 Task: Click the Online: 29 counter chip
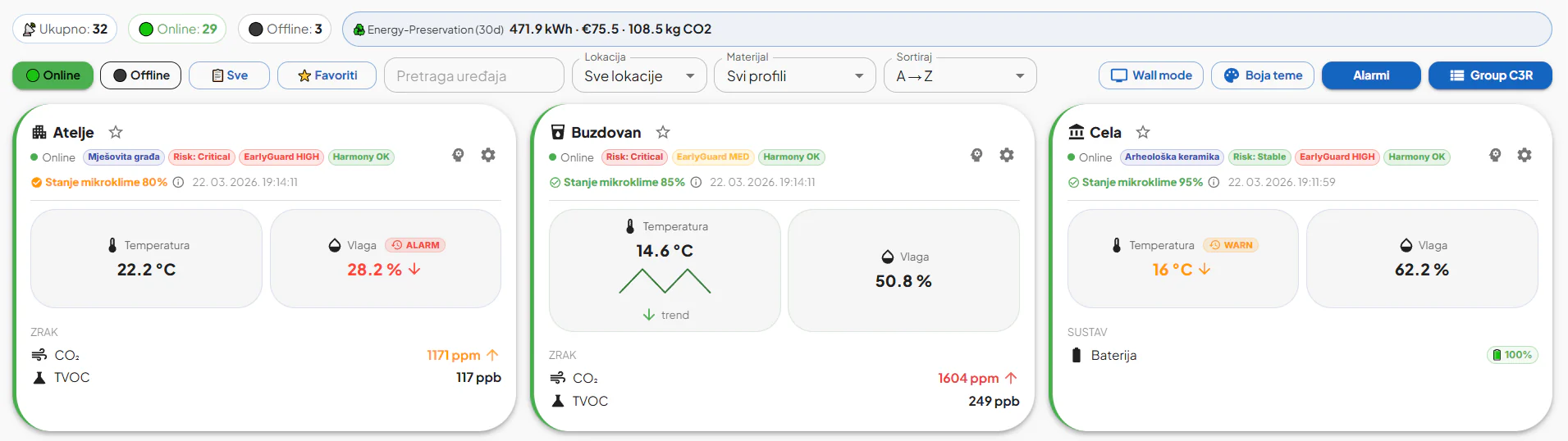point(178,29)
